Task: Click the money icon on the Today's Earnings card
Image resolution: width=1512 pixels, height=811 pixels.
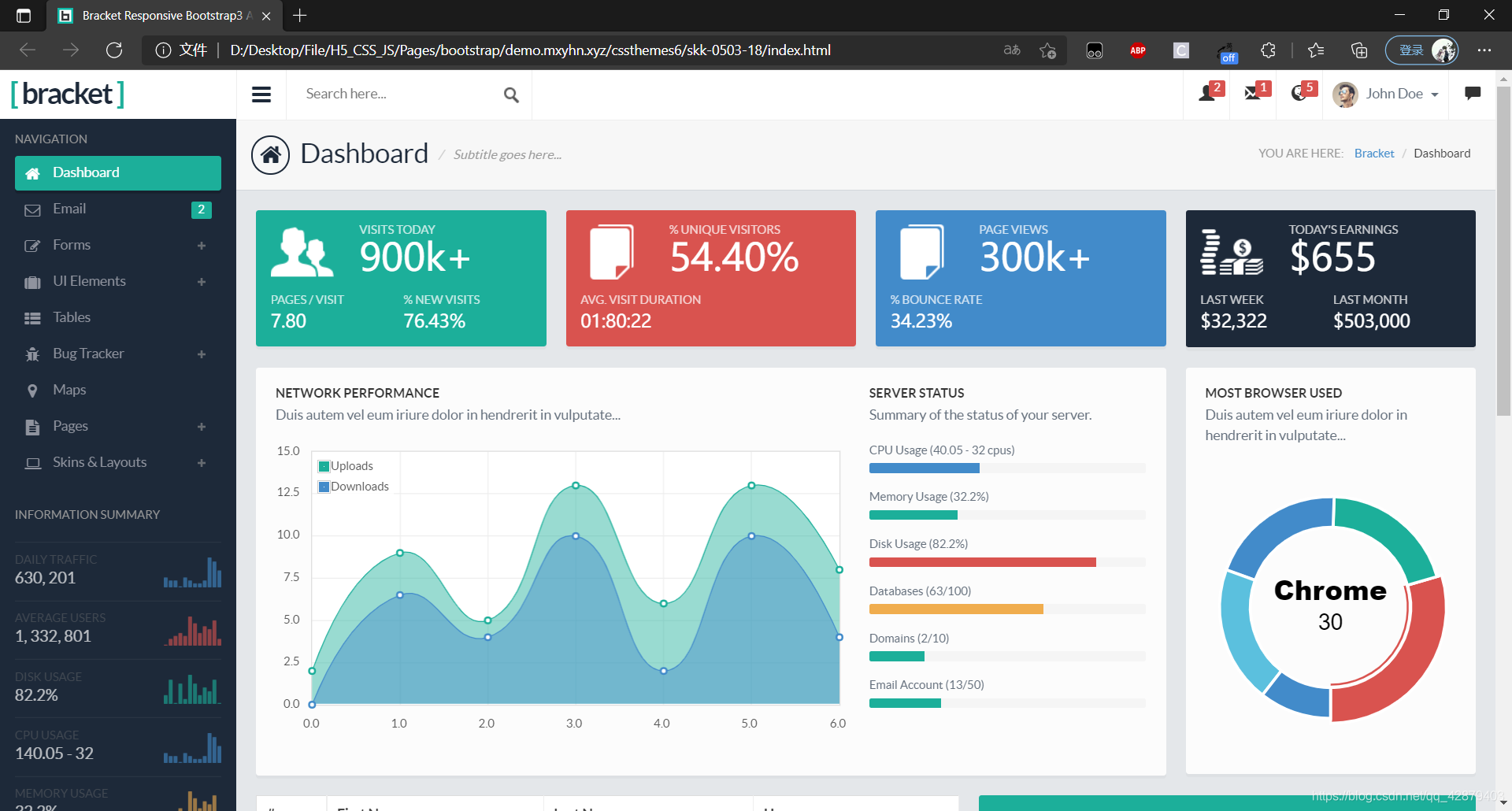Action: pos(1232,252)
